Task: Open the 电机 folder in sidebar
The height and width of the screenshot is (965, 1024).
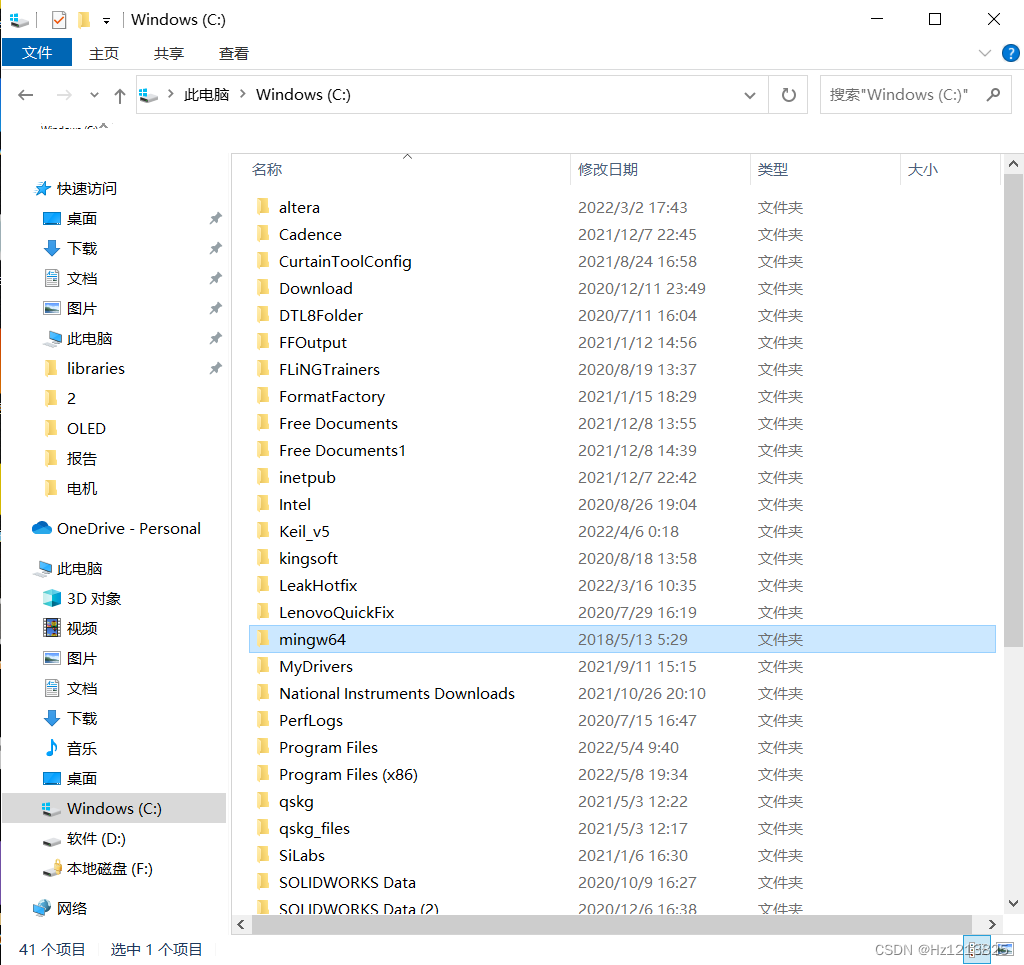Action: [82, 489]
